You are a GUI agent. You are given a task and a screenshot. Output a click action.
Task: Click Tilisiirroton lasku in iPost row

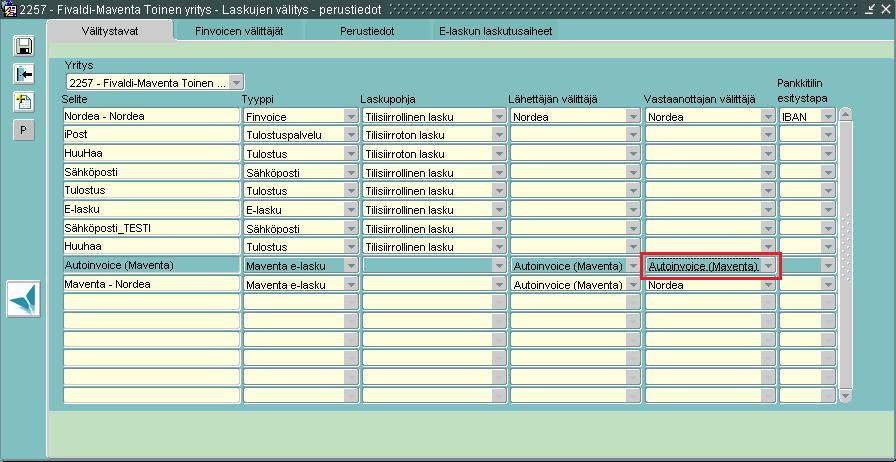pos(405,136)
